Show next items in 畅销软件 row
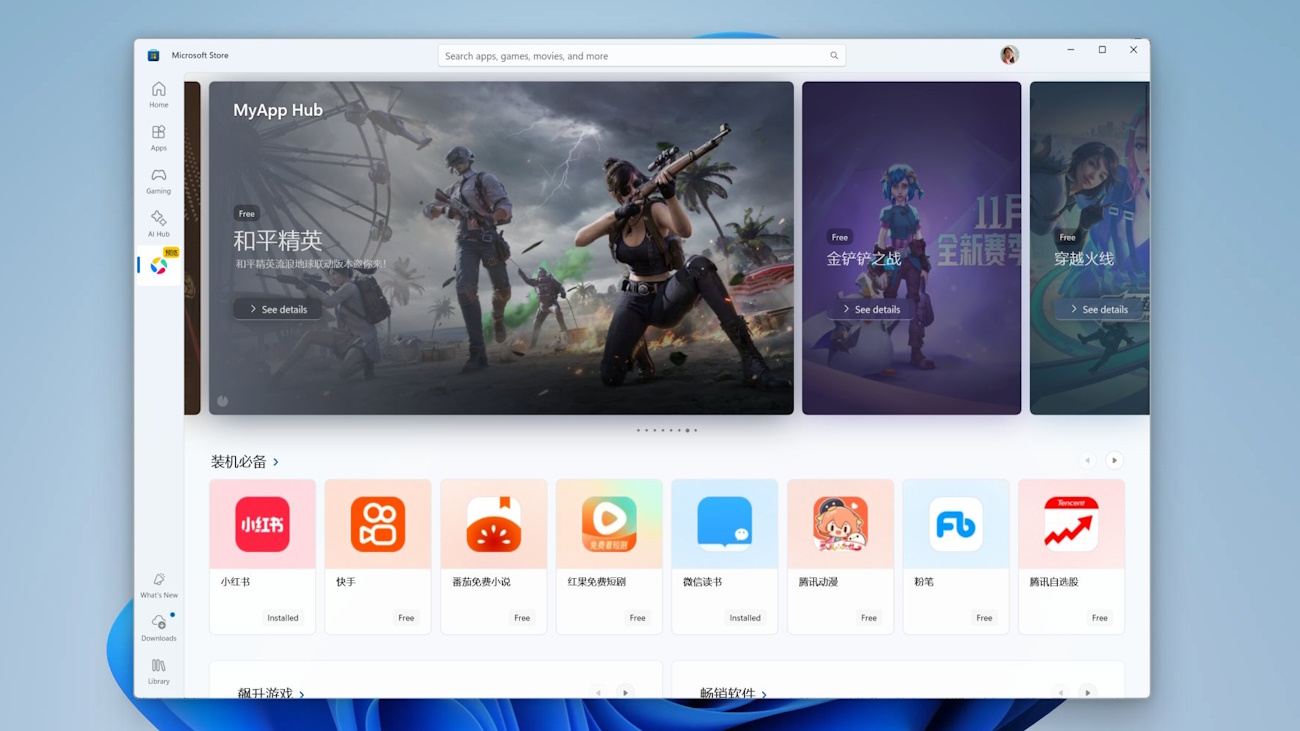The height and width of the screenshot is (731, 1300). (x=1088, y=692)
